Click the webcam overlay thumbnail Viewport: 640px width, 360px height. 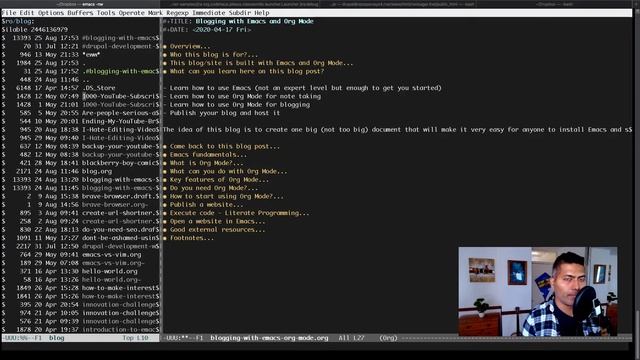pos(538,291)
